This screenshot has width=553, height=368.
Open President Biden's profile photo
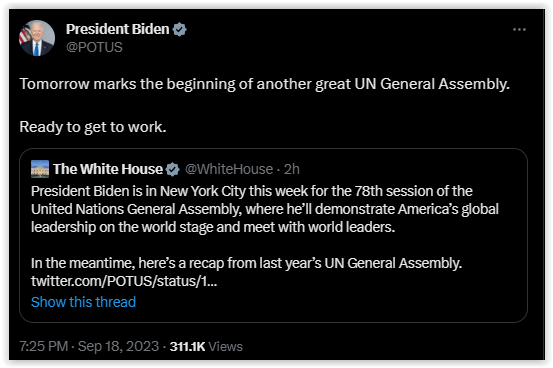37,38
